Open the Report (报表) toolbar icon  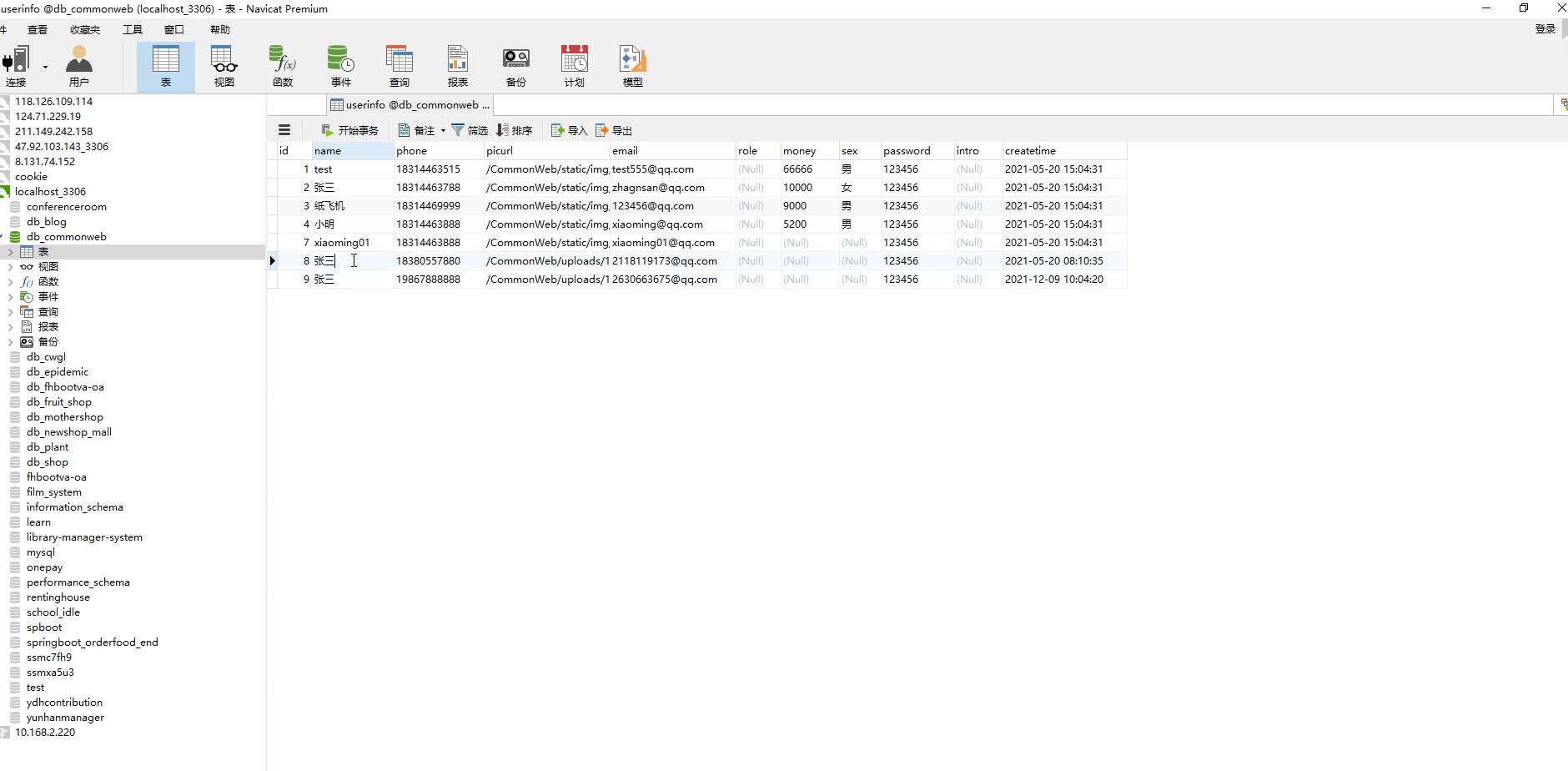(x=458, y=67)
